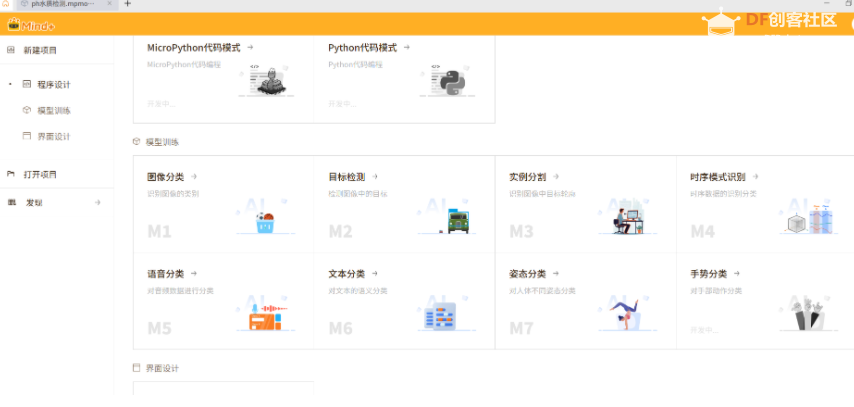This screenshot has width=854, height=407.
Task: Click the radio waveform illustration for 语音分类
Action: pos(266,318)
